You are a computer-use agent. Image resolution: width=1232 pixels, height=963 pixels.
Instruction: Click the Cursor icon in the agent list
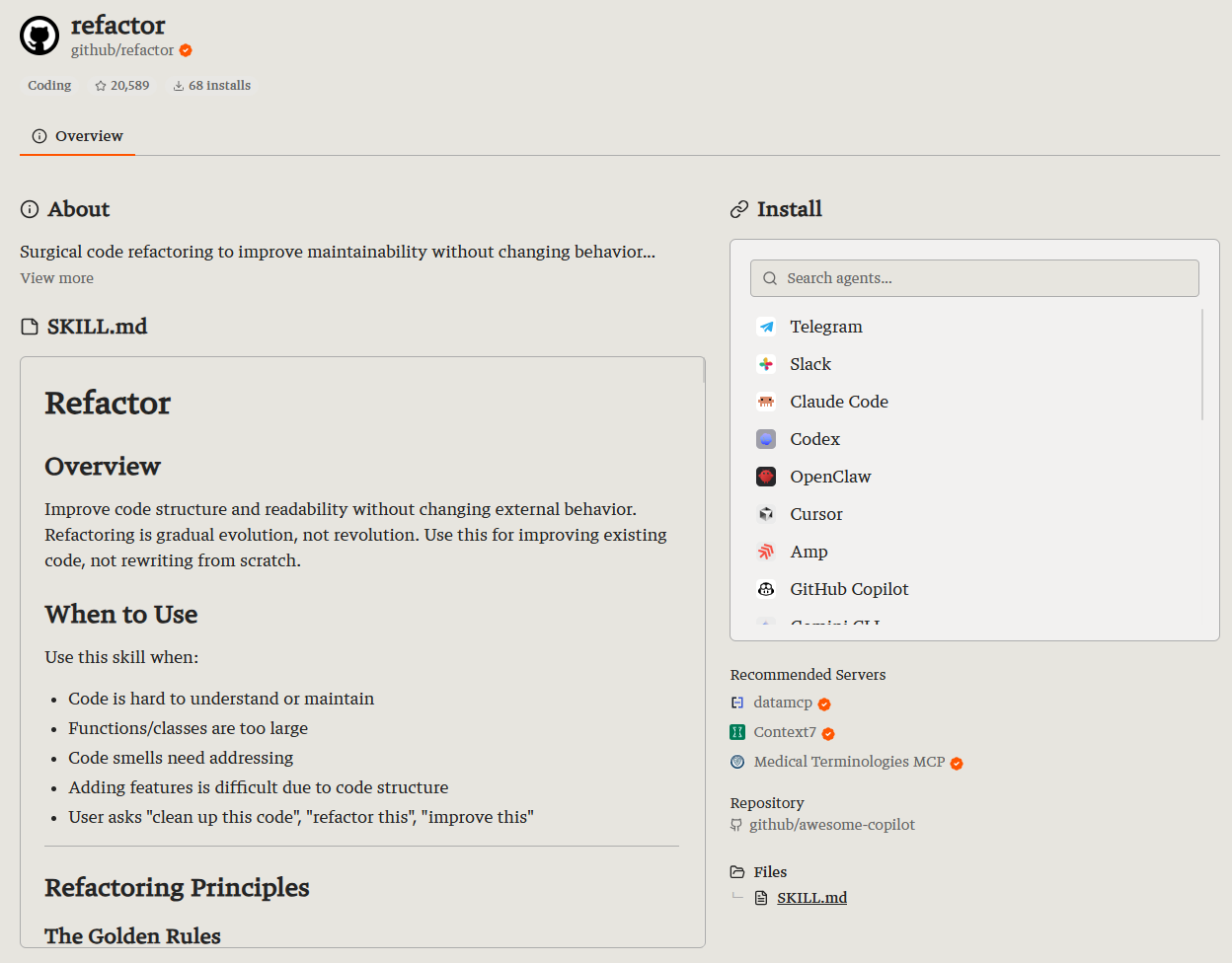point(766,514)
